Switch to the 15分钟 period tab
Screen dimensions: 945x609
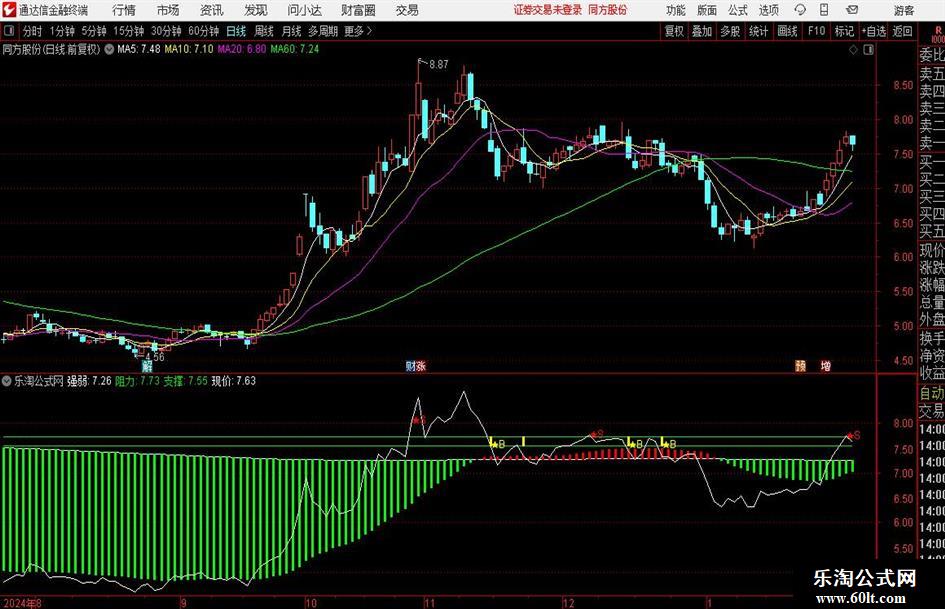(129, 31)
